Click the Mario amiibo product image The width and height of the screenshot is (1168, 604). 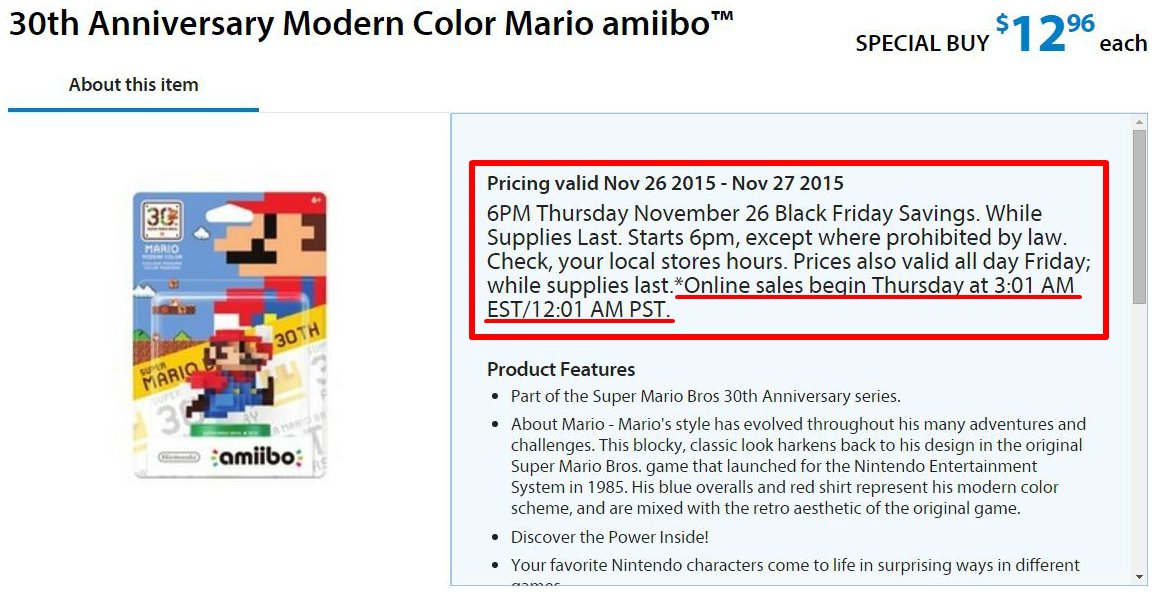click(230, 335)
